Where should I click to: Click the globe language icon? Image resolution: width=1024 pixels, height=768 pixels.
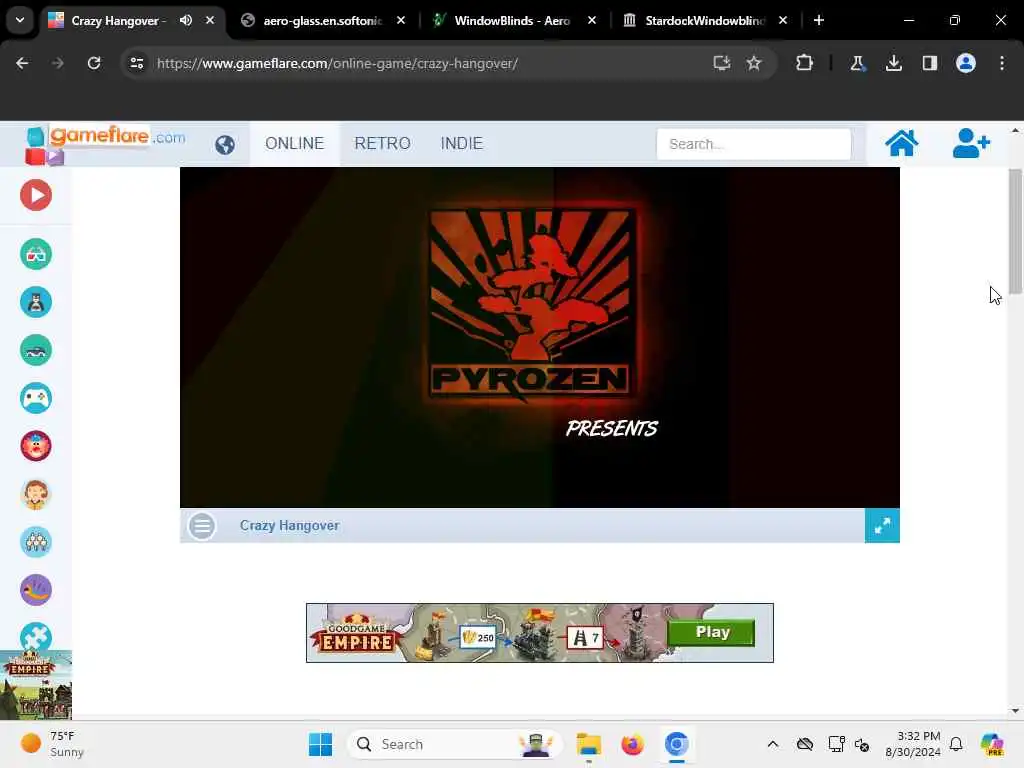(225, 144)
